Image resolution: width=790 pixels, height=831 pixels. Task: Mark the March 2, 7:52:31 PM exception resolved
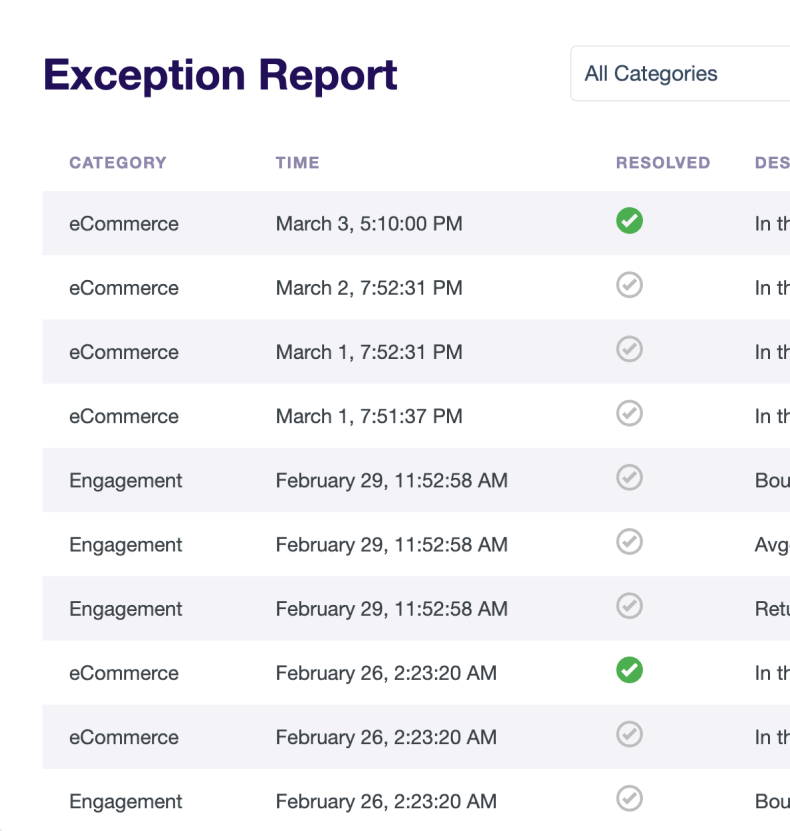(629, 286)
